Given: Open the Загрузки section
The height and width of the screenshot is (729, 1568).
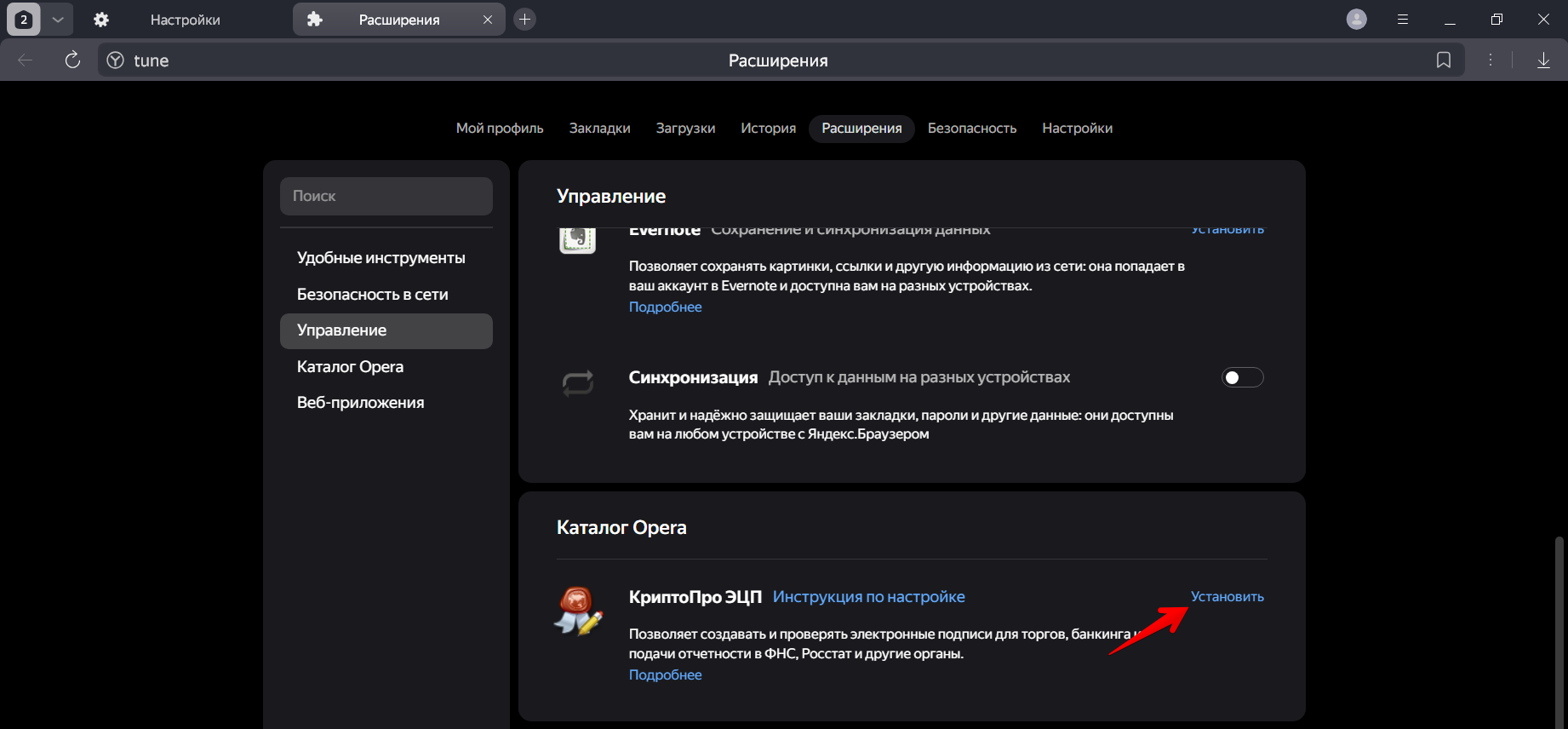Looking at the screenshot, I should pyautogui.click(x=685, y=128).
